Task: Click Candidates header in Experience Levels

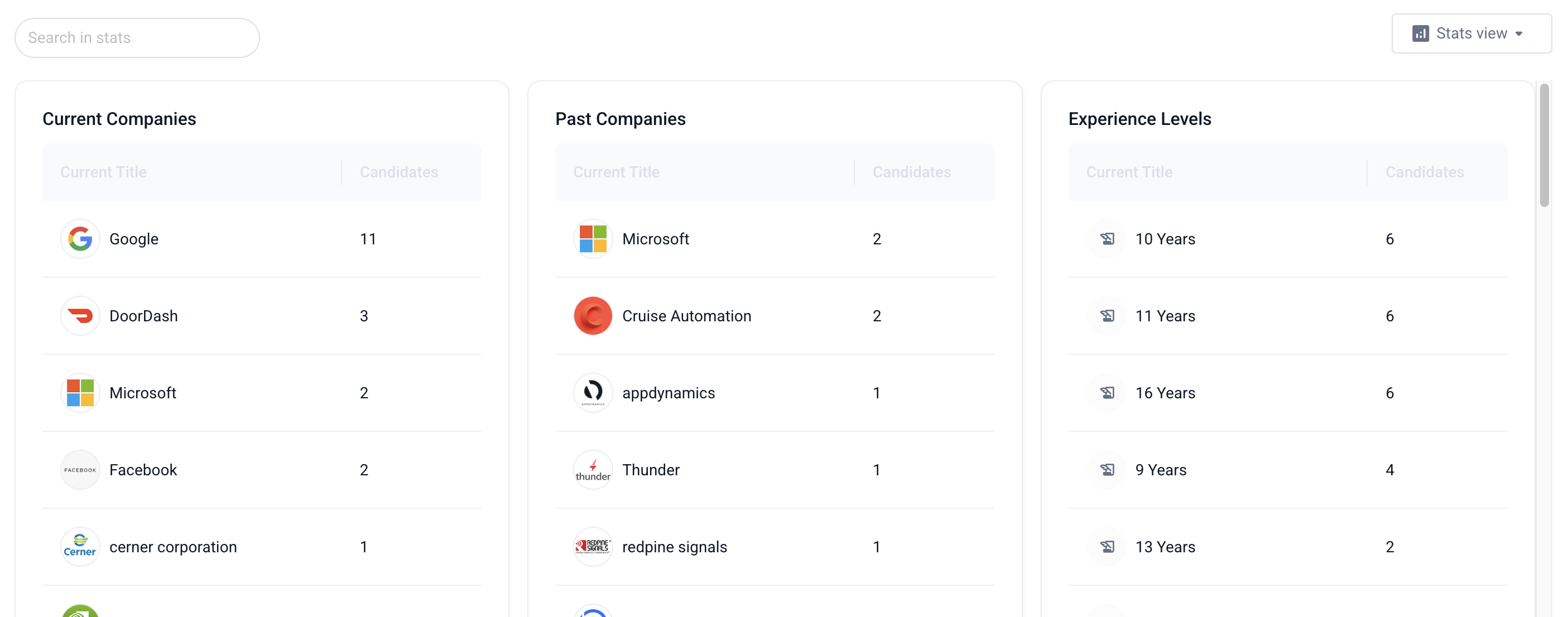Action: click(1423, 172)
